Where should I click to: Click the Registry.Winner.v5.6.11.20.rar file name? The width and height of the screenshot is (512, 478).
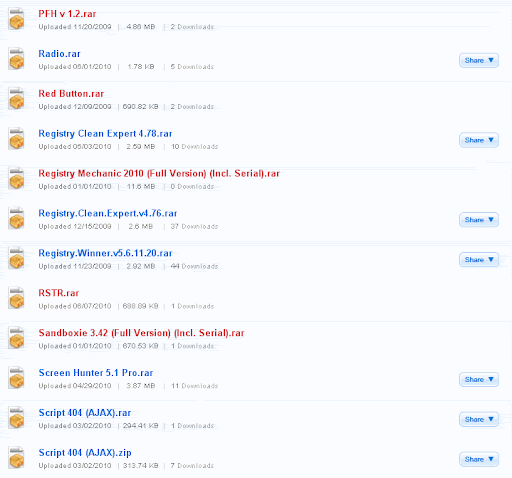pos(105,253)
